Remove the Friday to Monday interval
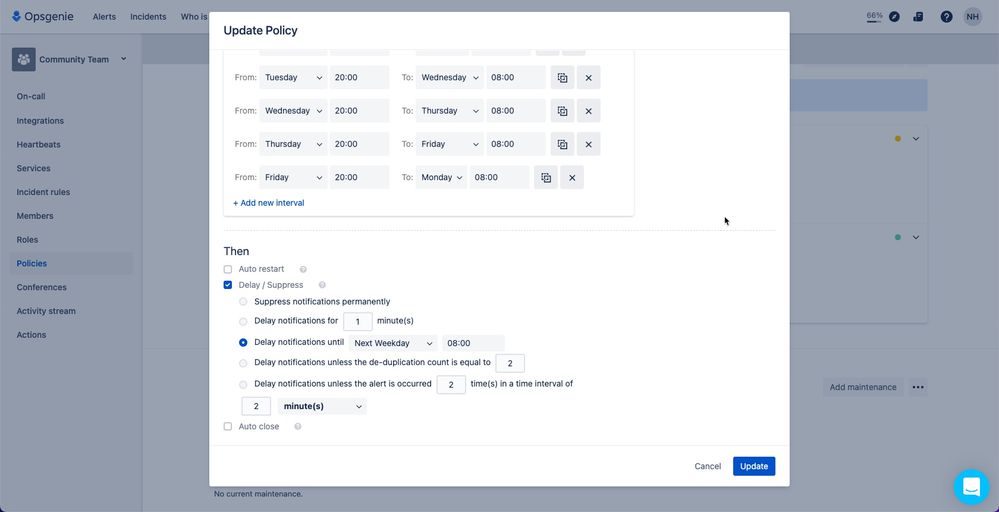Image resolution: width=999 pixels, height=512 pixels. pyautogui.click(x=572, y=178)
